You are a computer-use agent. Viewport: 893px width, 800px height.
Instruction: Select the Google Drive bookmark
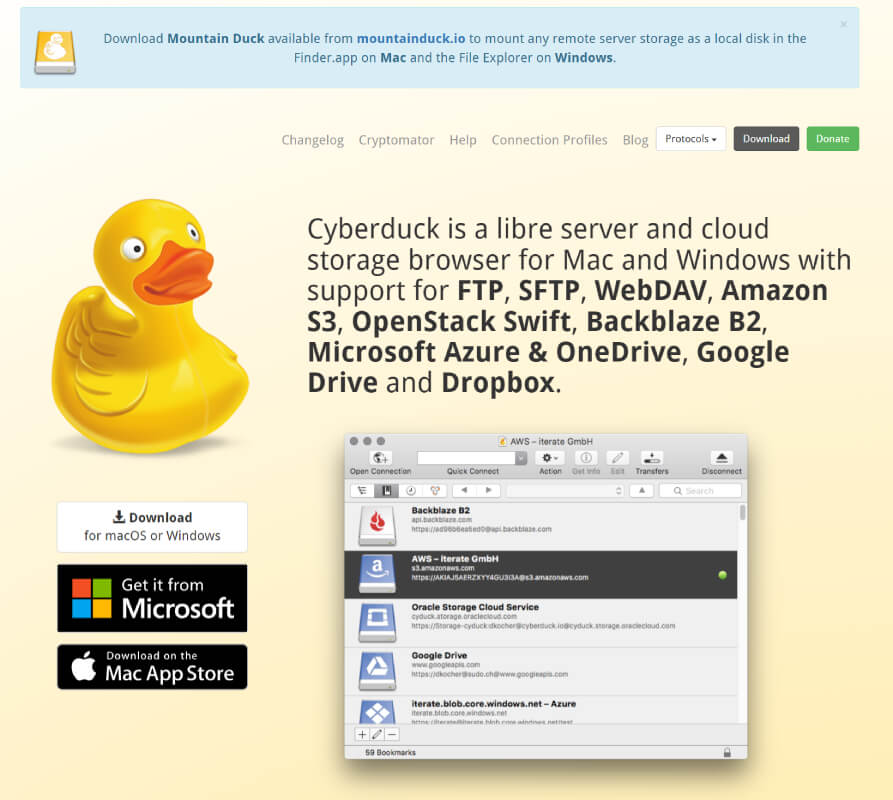tap(540, 671)
